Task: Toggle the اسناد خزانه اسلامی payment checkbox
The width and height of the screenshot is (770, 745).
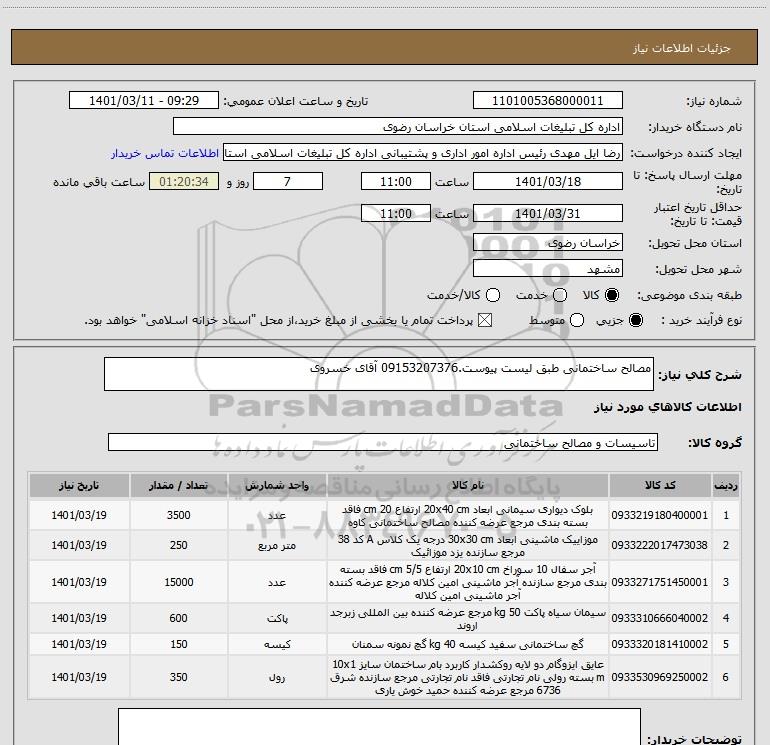Action: [x=485, y=321]
